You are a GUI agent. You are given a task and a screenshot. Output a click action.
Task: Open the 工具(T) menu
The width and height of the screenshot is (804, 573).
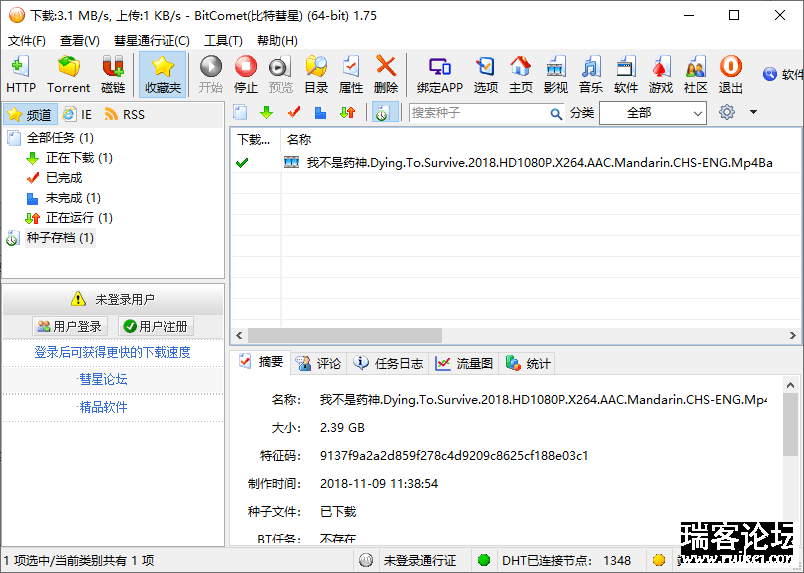tap(223, 41)
